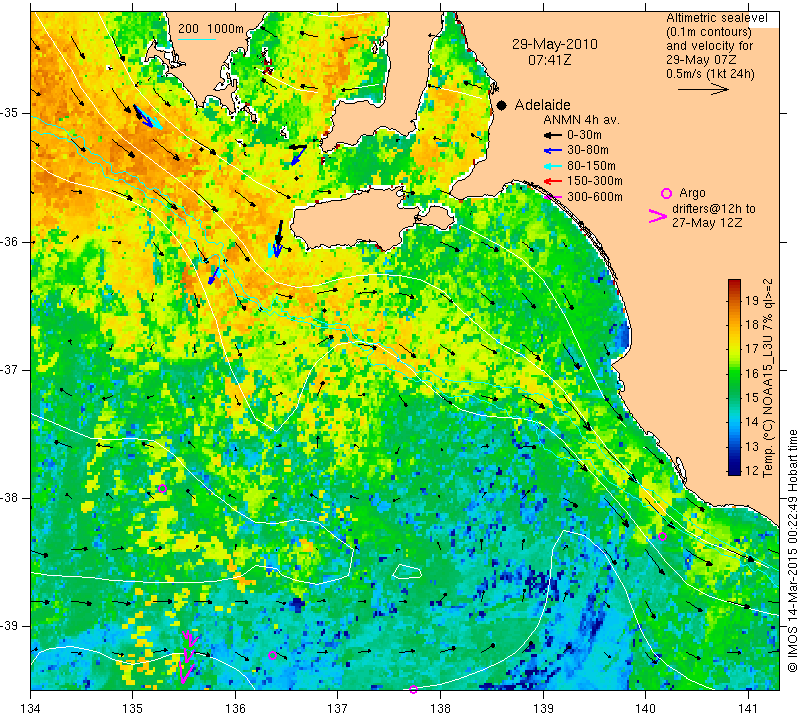
Task: Click the temperature colorbar at 19 degrees
Action: tap(734, 300)
